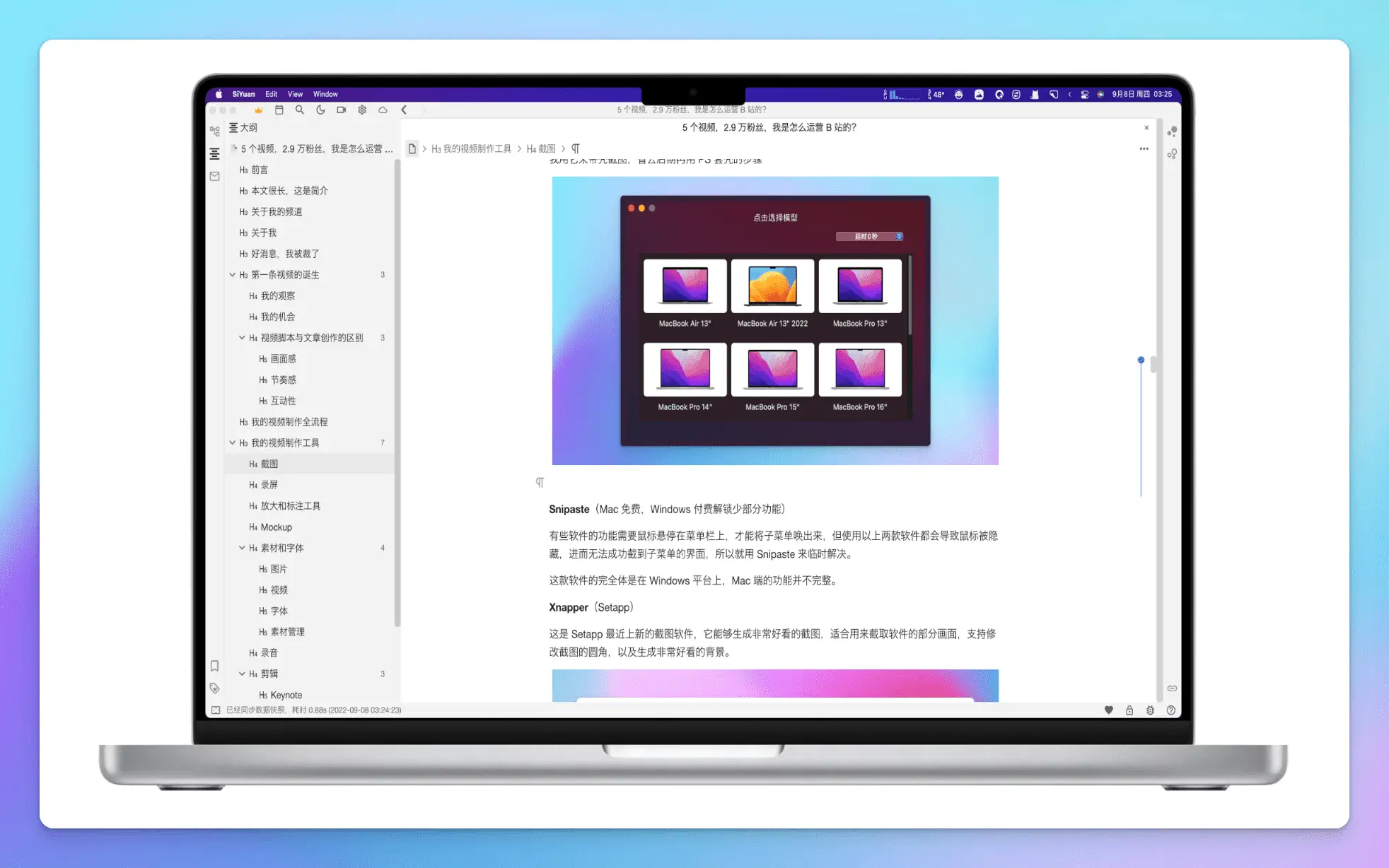Open the tags panel icon
This screenshot has width=1389, height=868.
coord(214,688)
